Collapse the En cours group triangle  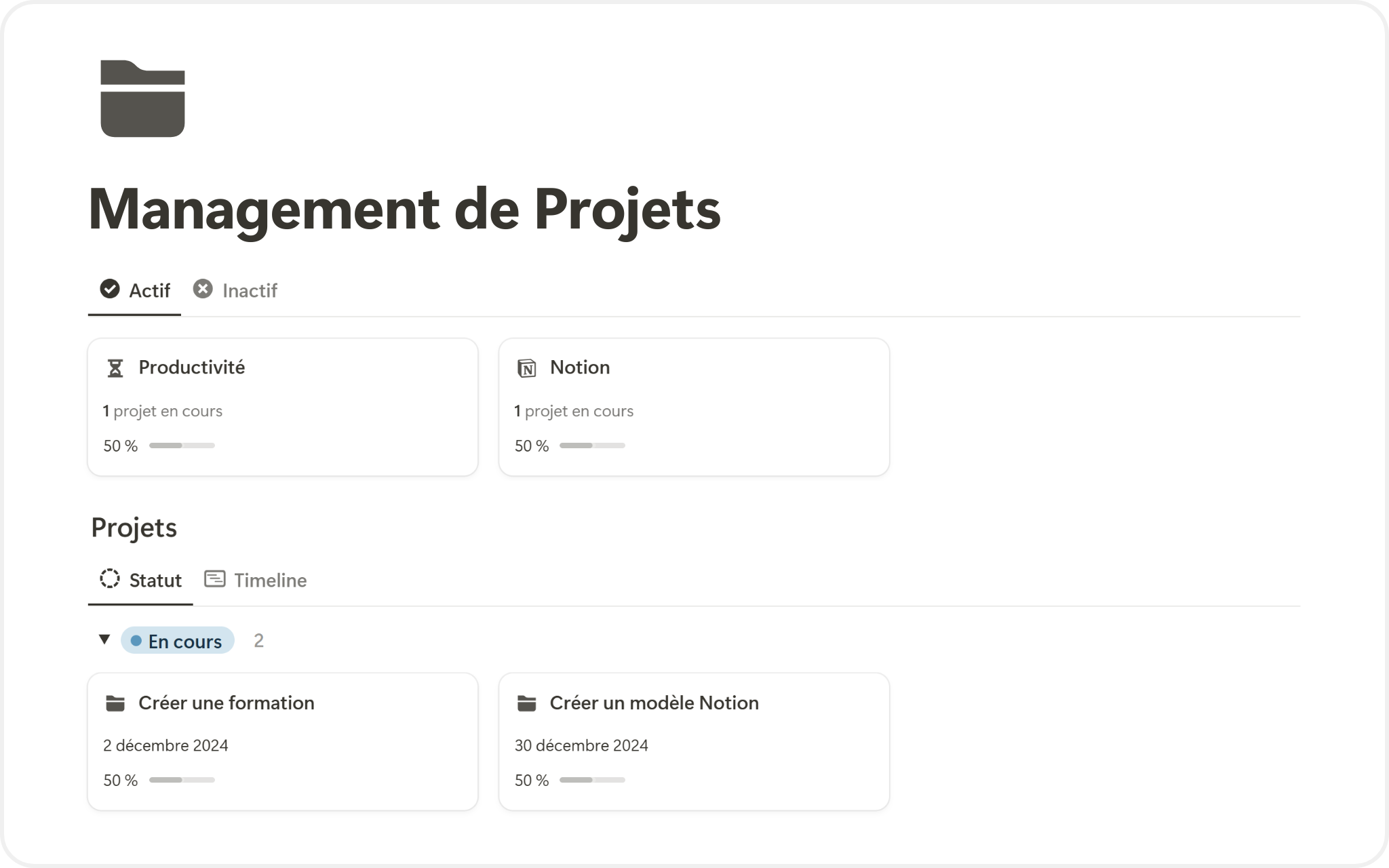pyautogui.click(x=104, y=639)
